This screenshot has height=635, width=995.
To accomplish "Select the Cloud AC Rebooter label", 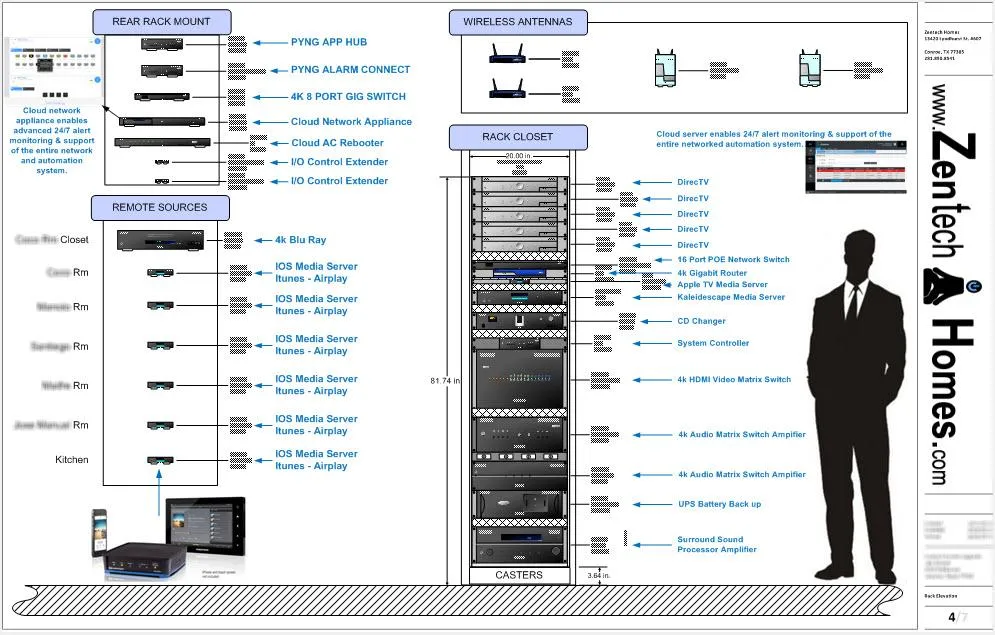I will (x=337, y=143).
